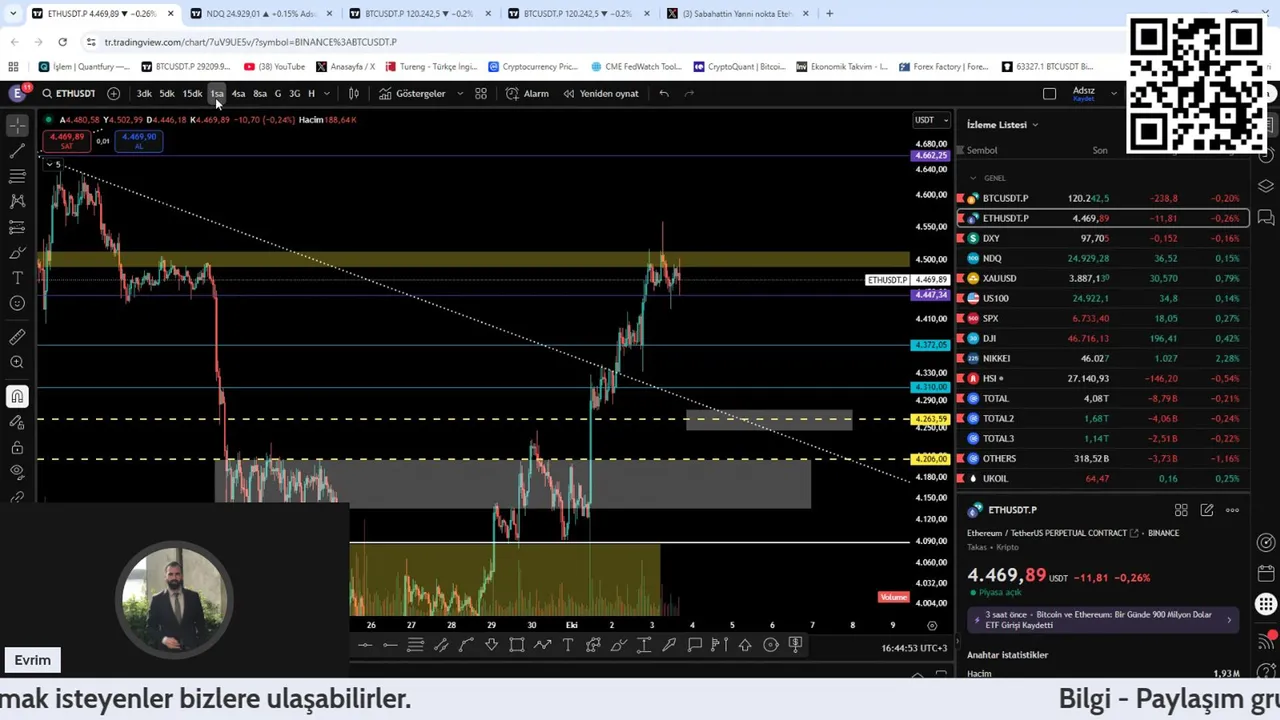Undo the last chart action
The height and width of the screenshot is (720, 1280).
point(664,93)
